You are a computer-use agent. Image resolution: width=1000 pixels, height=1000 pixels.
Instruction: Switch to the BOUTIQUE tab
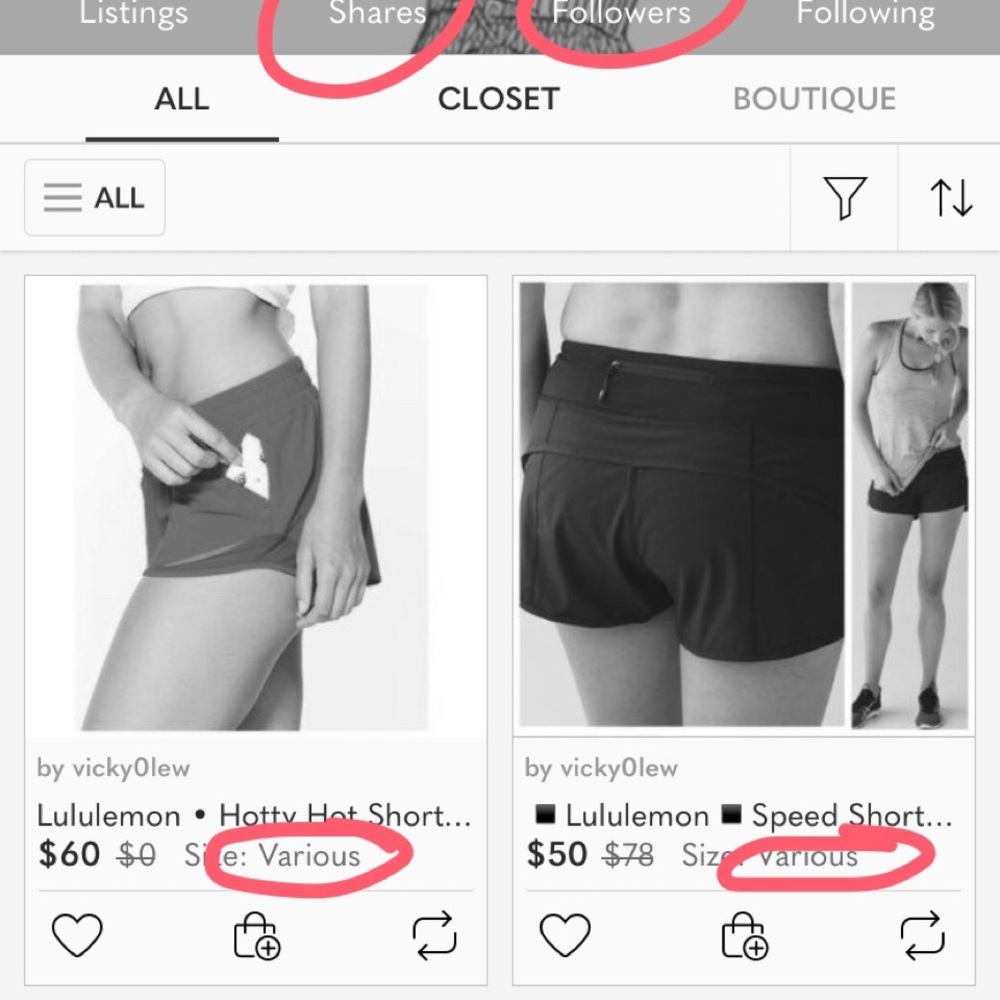click(x=814, y=99)
